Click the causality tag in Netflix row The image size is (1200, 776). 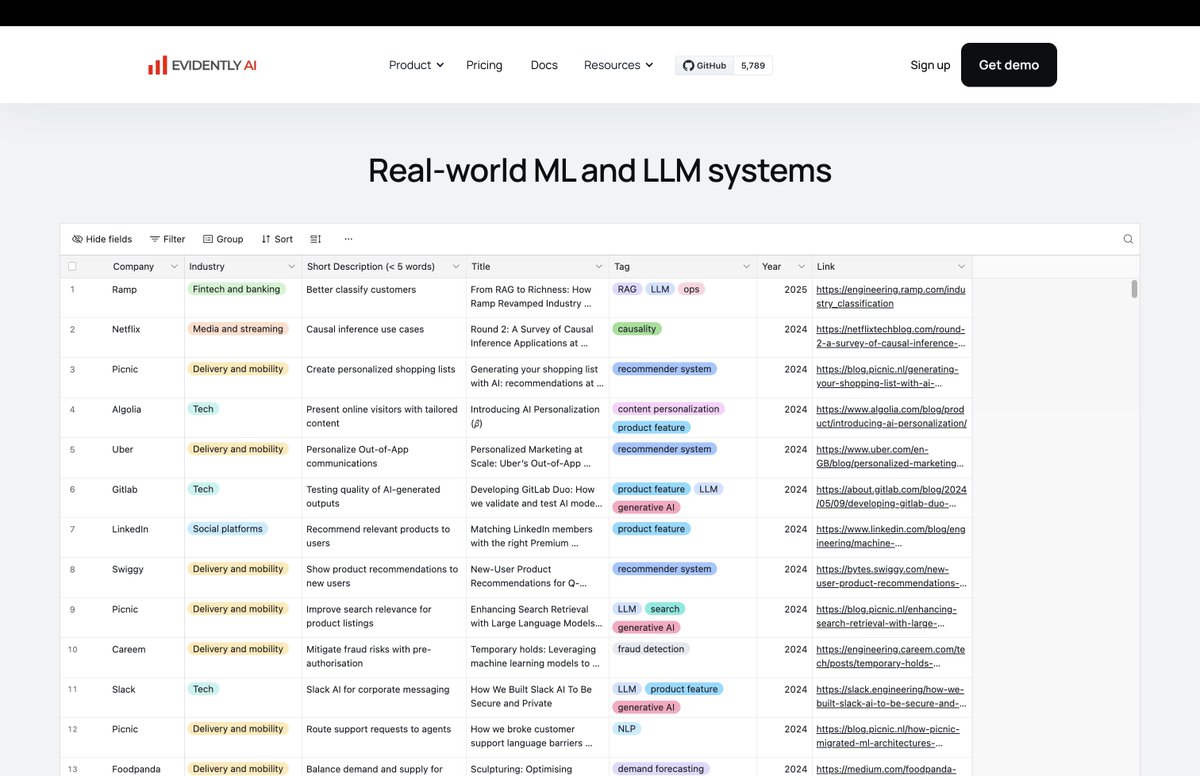tap(637, 329)
